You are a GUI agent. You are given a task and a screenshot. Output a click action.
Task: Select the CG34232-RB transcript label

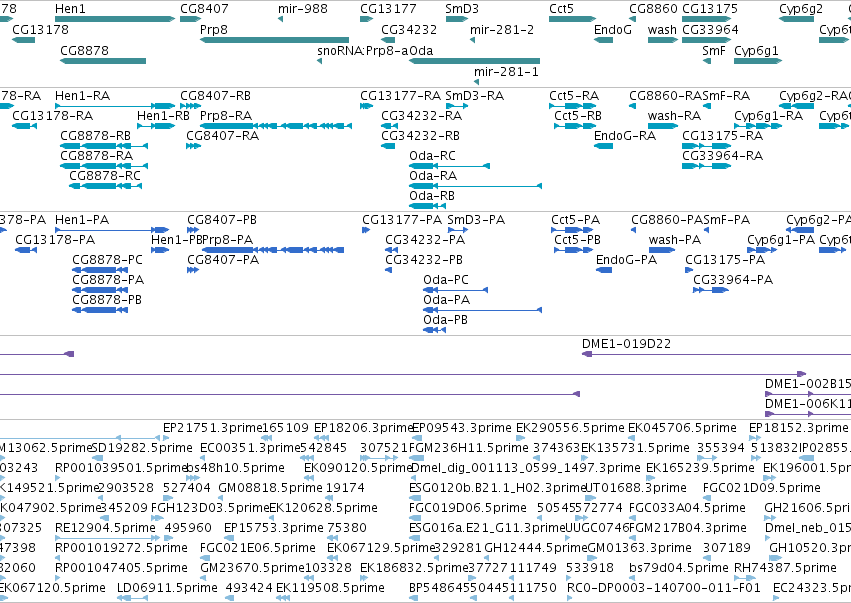[x=420, y=136]
